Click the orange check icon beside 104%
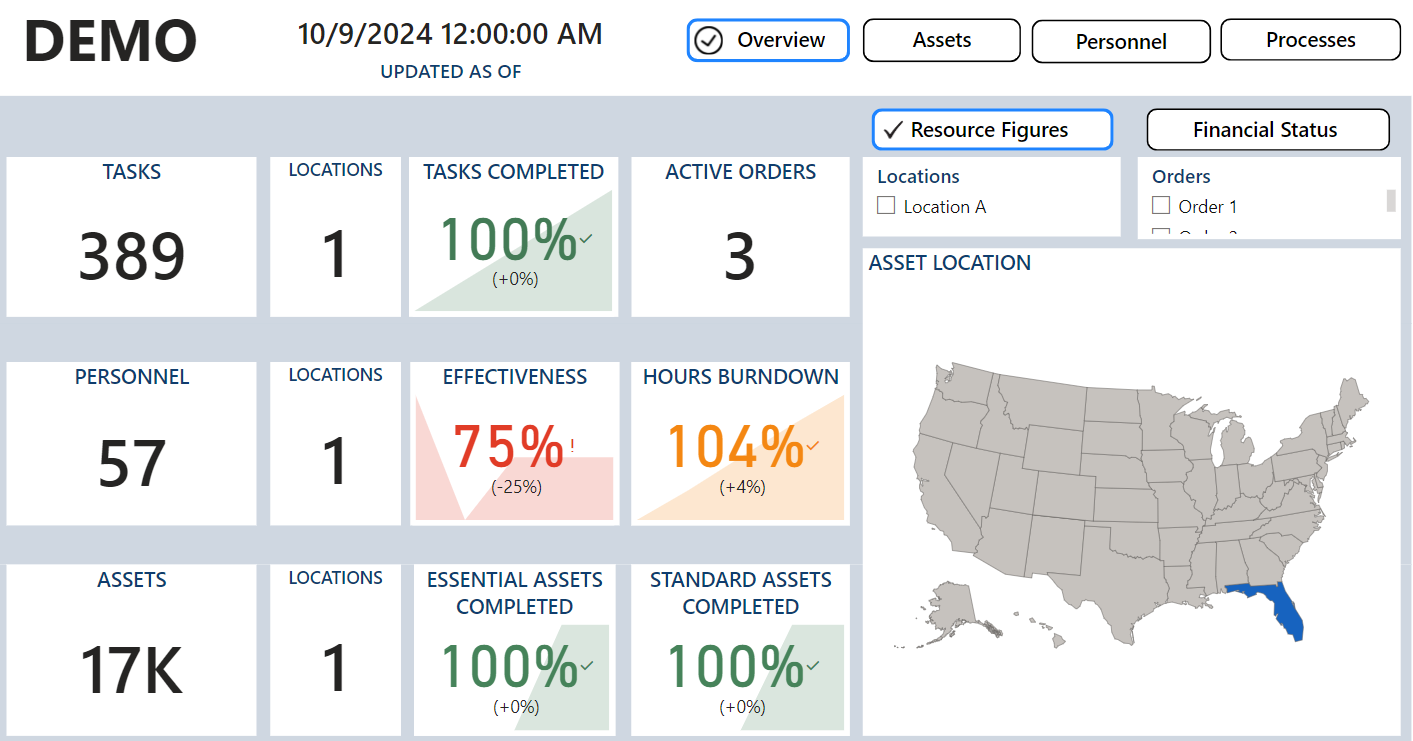 pos(813,446)
